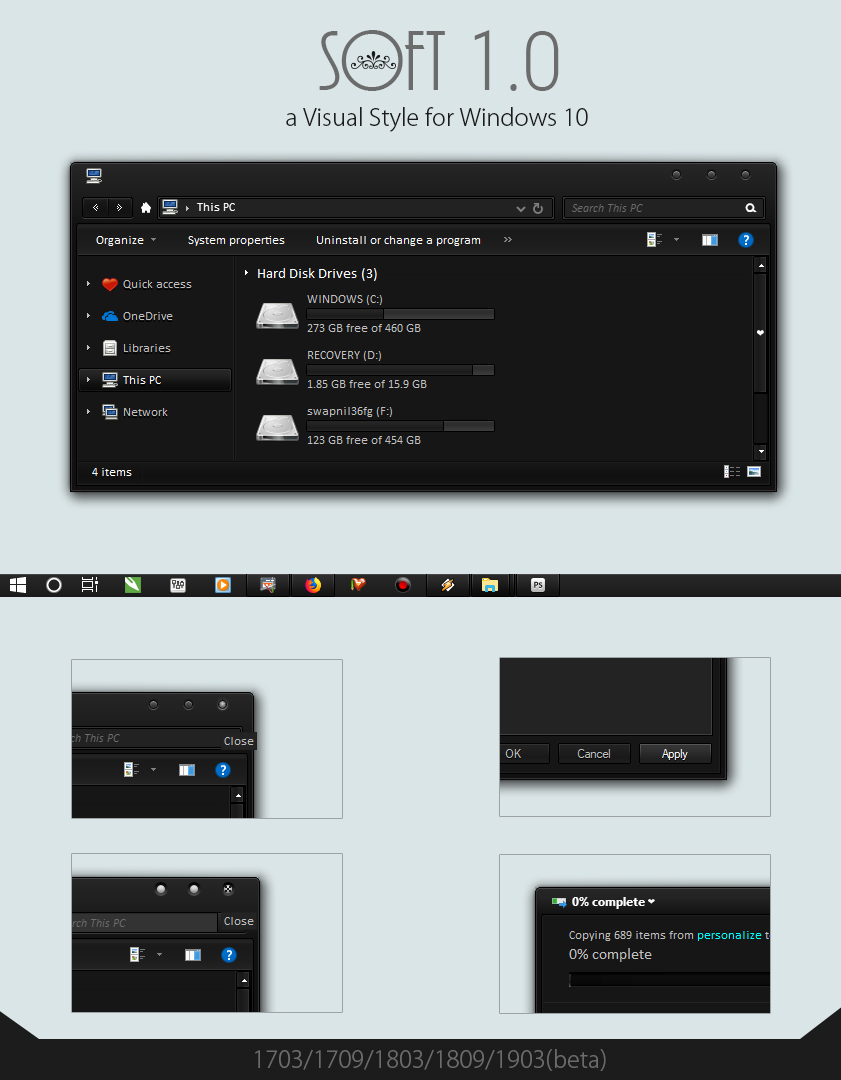Click the Windows Start button

click(x=17, y=585)
